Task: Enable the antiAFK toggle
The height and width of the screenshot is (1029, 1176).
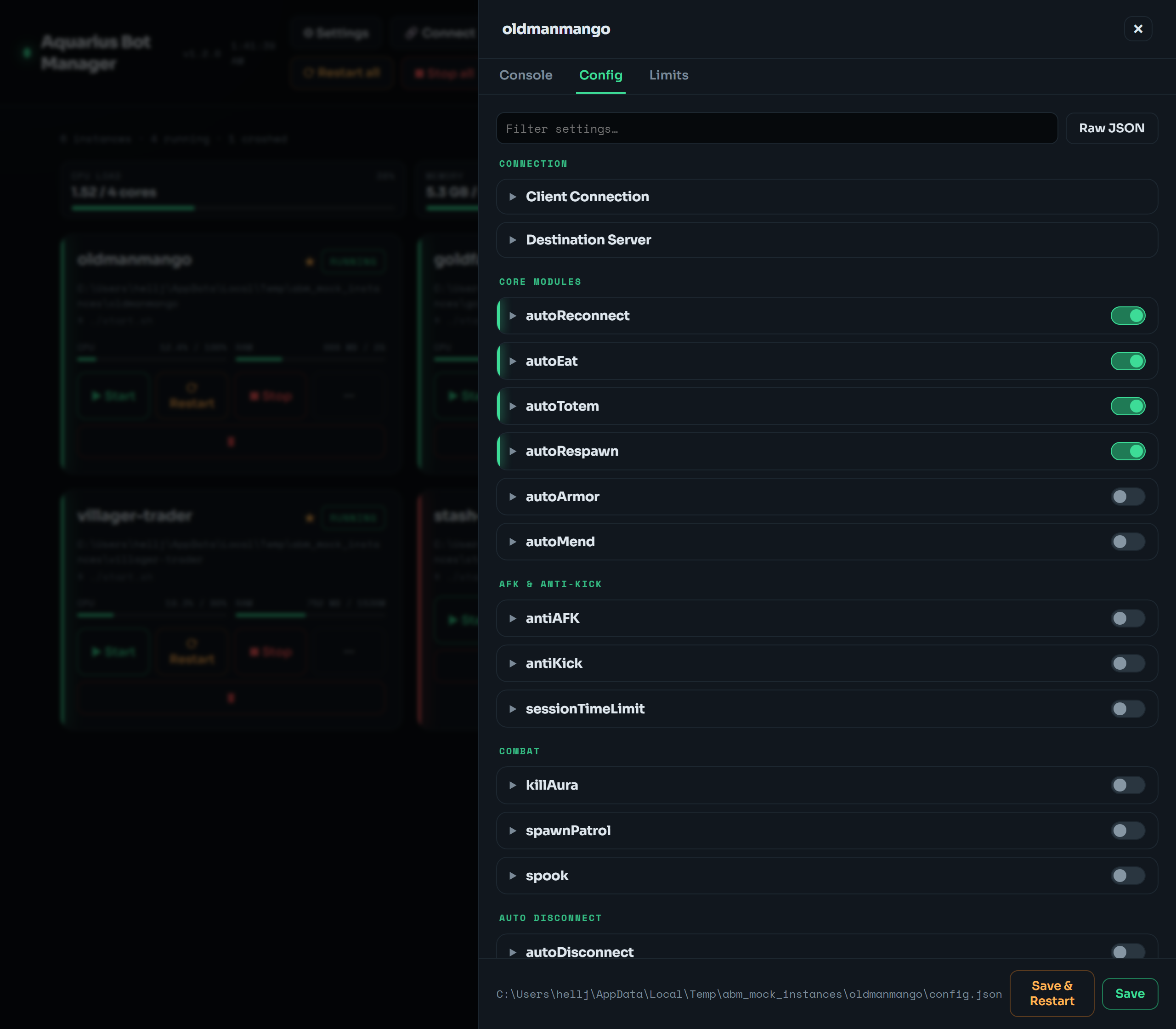Action: coord(1128,618)
